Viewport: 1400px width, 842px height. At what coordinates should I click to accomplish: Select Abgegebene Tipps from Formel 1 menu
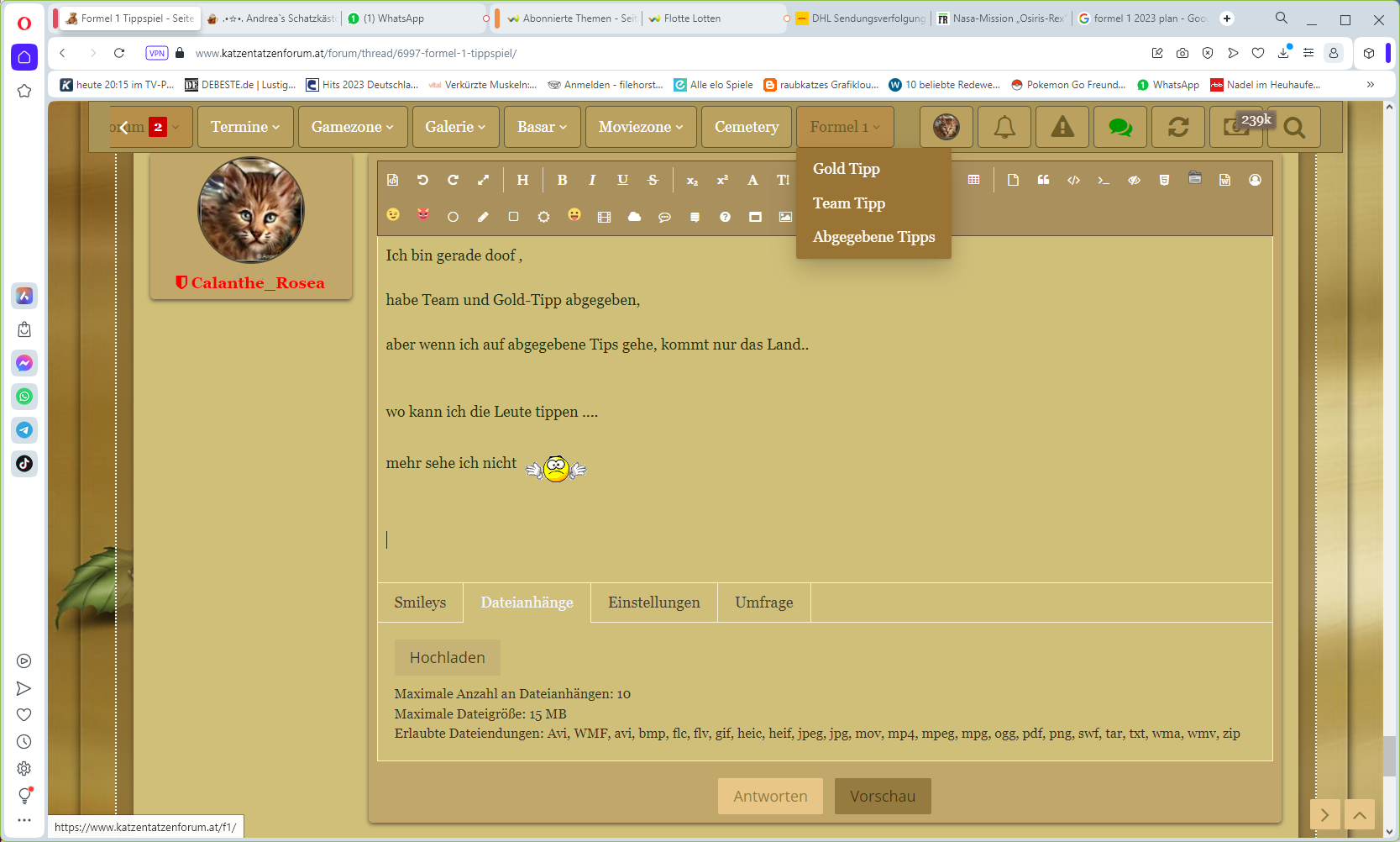(873, 237)
